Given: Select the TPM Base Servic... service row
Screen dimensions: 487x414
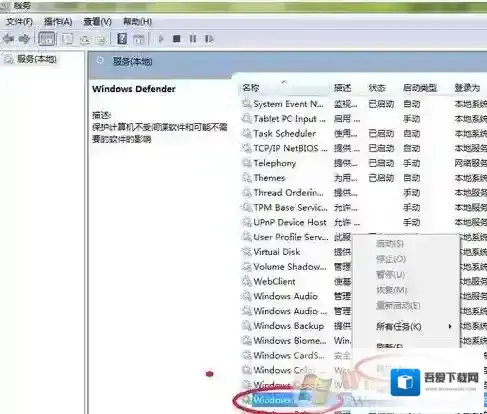Looking at the screenshot, I should click(364, 207).
